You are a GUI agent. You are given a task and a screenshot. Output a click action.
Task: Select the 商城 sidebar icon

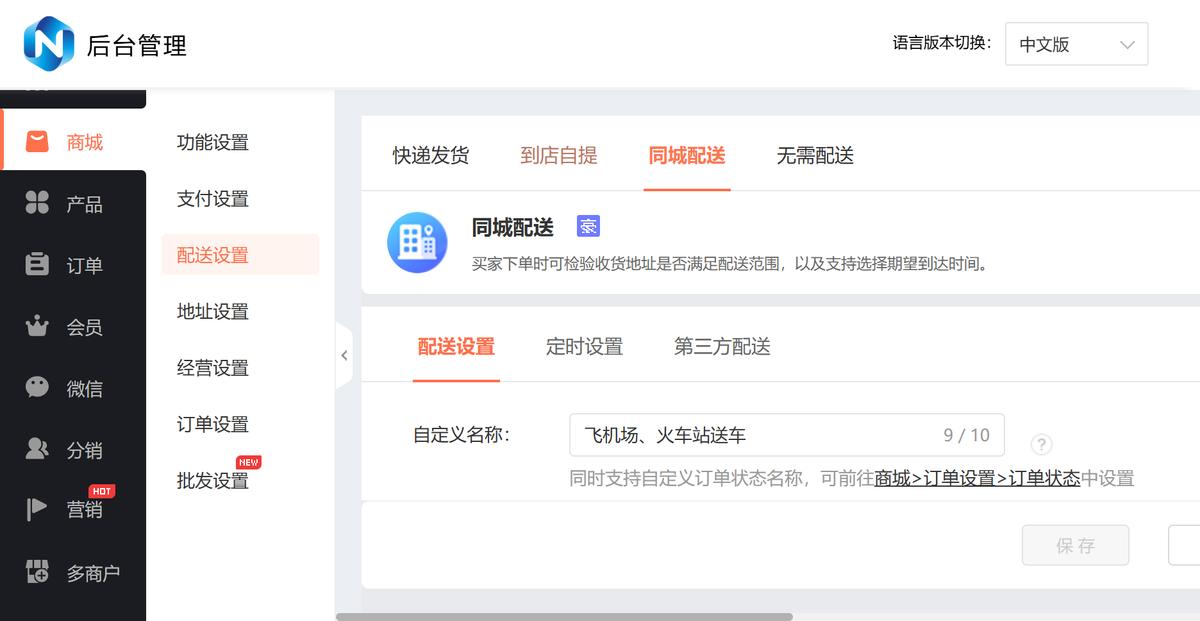click(38, 141)
